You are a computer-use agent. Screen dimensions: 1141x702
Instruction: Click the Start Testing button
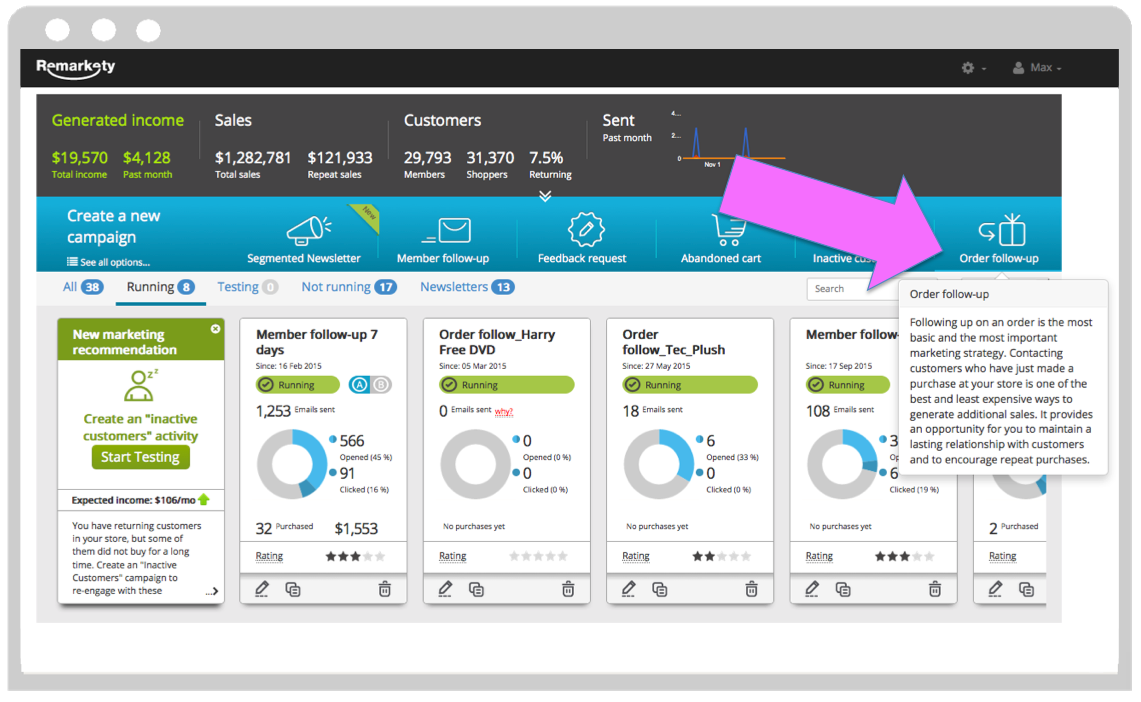coord(140,457)
